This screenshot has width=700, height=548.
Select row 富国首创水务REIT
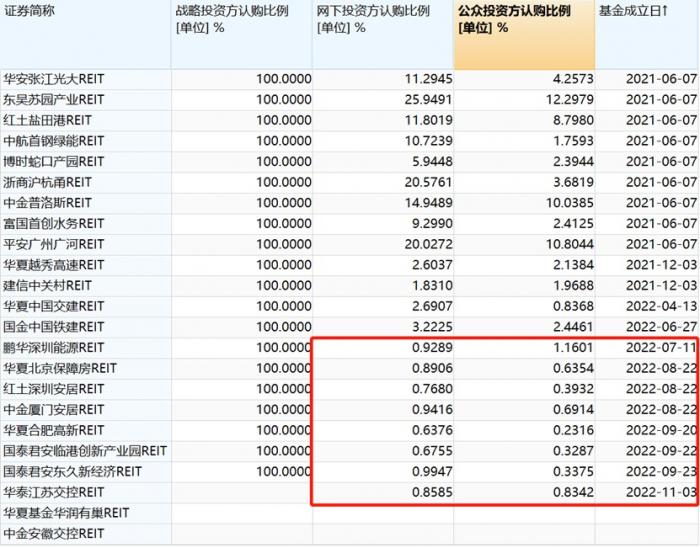350,224
